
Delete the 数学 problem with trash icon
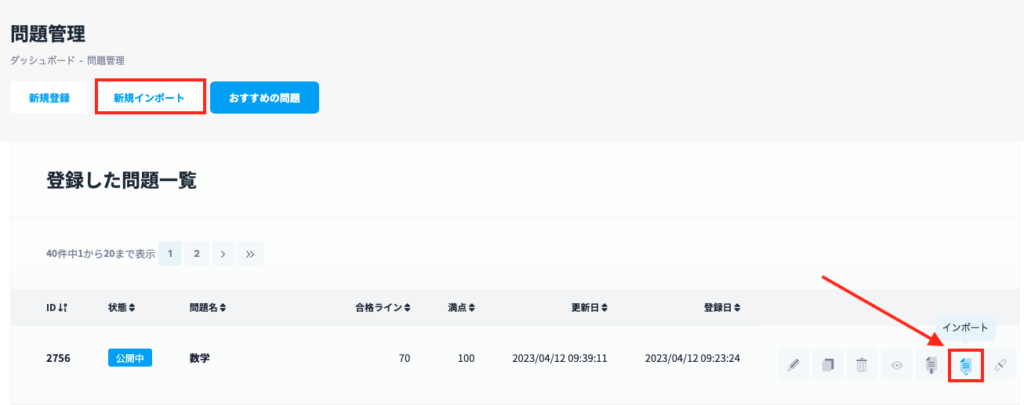862,364
